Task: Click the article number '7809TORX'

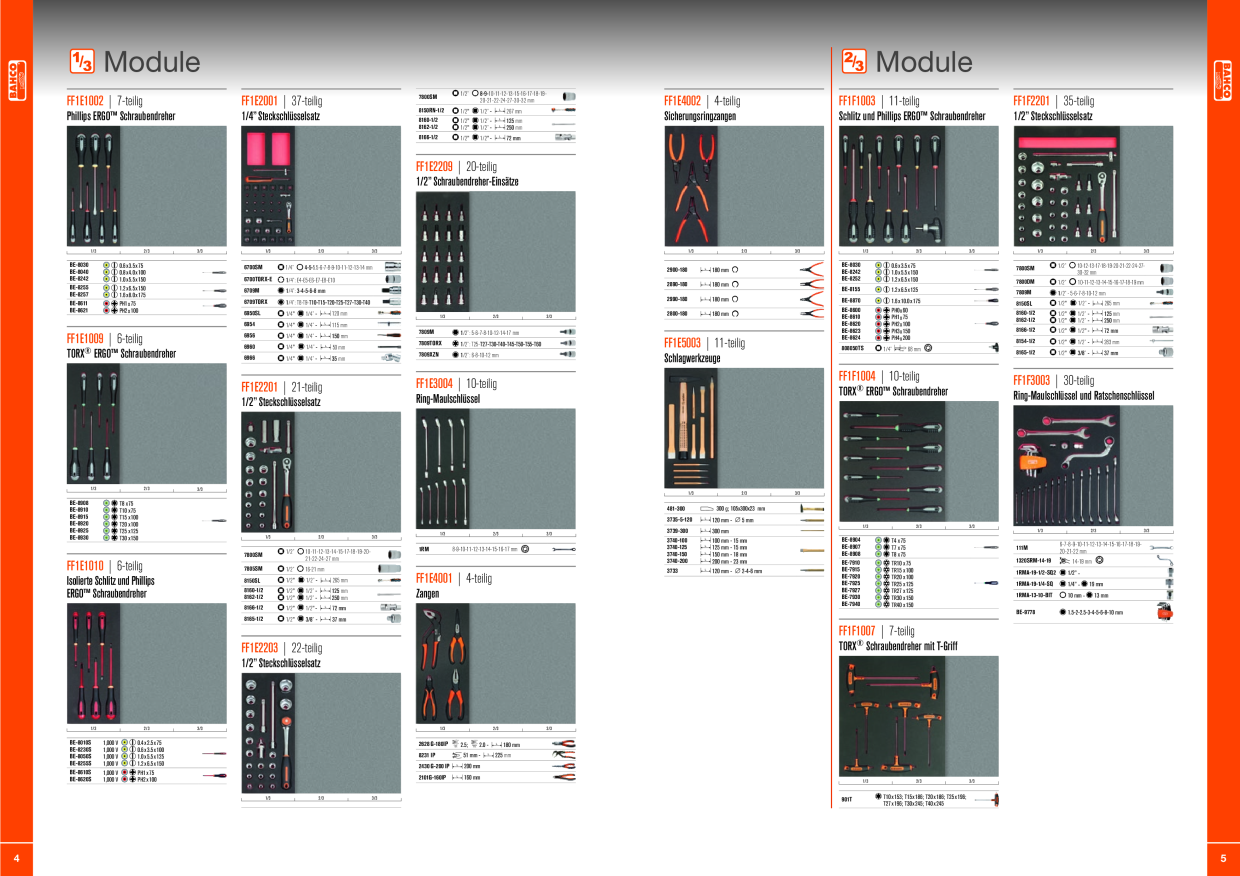Action: click(430, 343)
